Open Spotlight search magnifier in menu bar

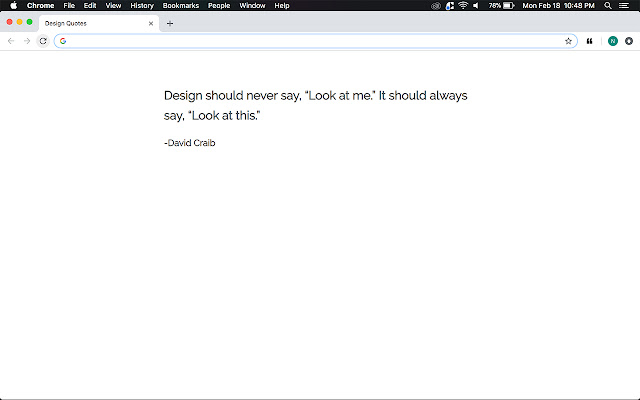pyautogui.click(x=609, y=5)
